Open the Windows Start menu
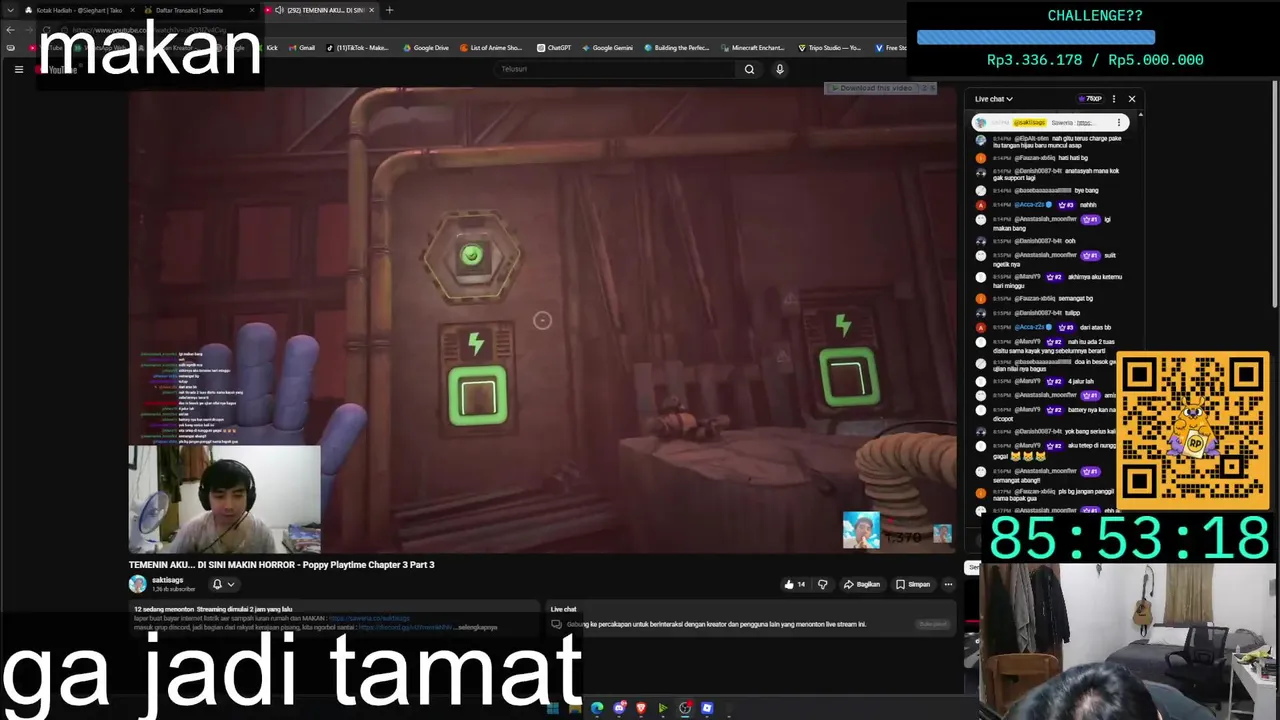1280x720 pixels. 552,708
